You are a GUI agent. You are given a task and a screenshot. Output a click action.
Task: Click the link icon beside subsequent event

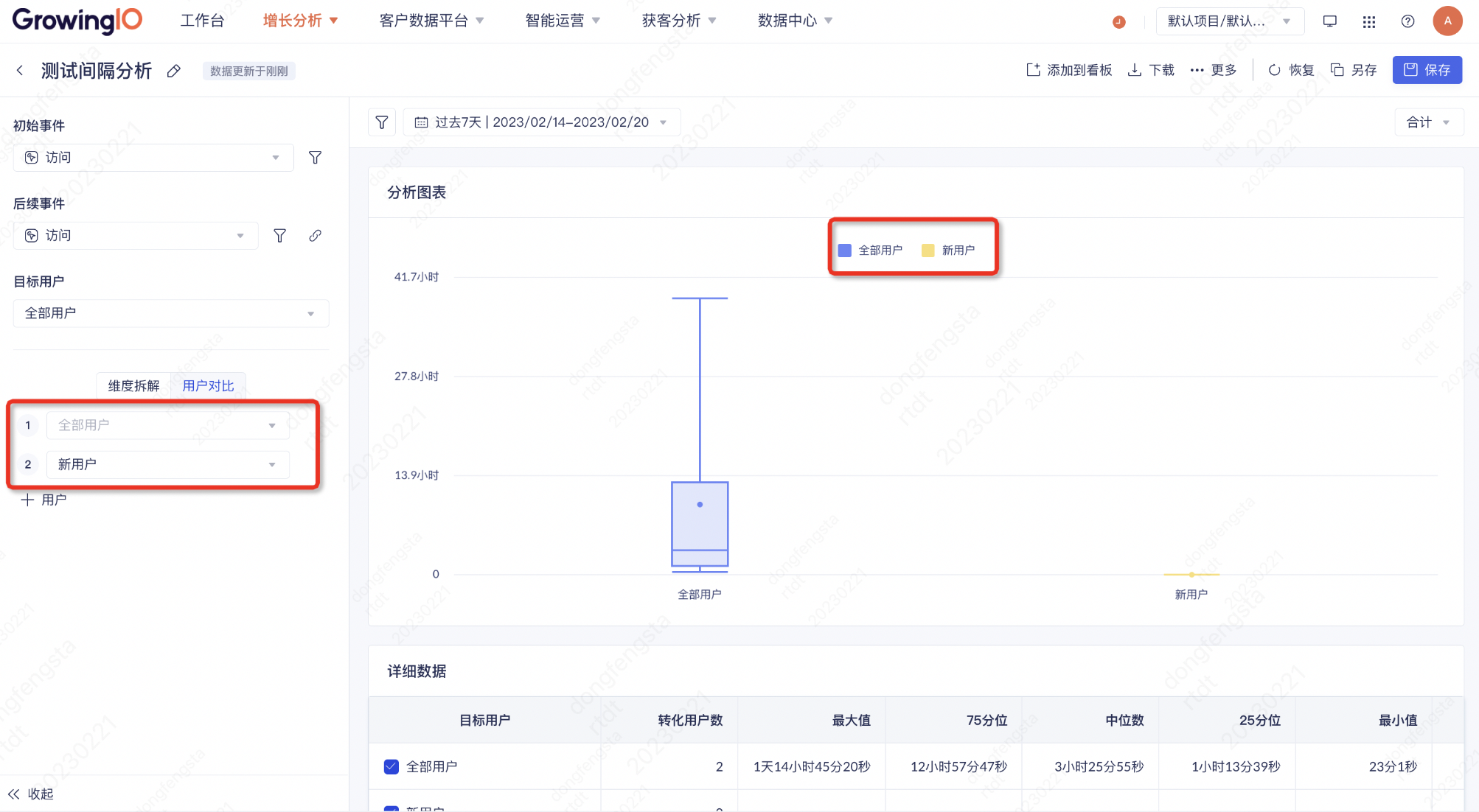[315, 236]
